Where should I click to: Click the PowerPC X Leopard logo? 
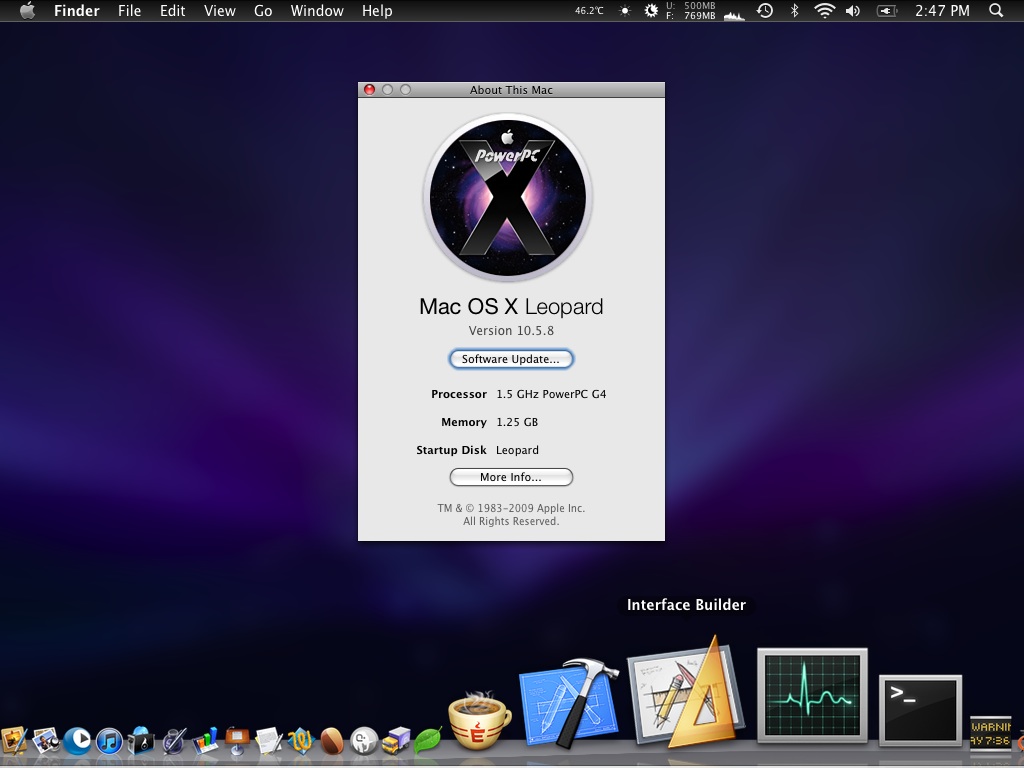pos(508,198)
